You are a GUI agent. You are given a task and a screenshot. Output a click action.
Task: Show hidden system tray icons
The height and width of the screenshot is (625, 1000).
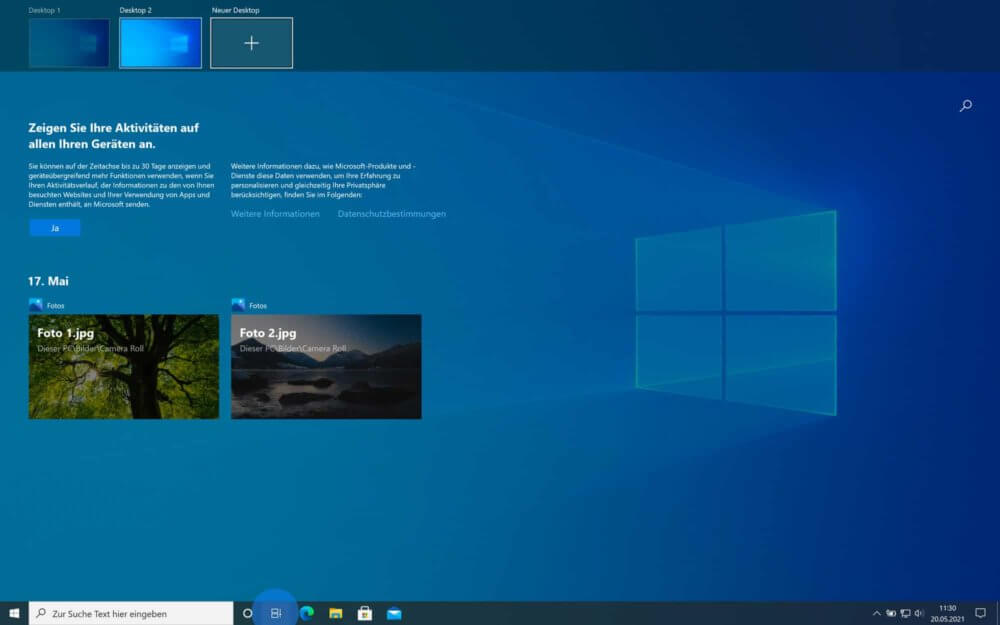pyautogui.click(x=876, y=614)
